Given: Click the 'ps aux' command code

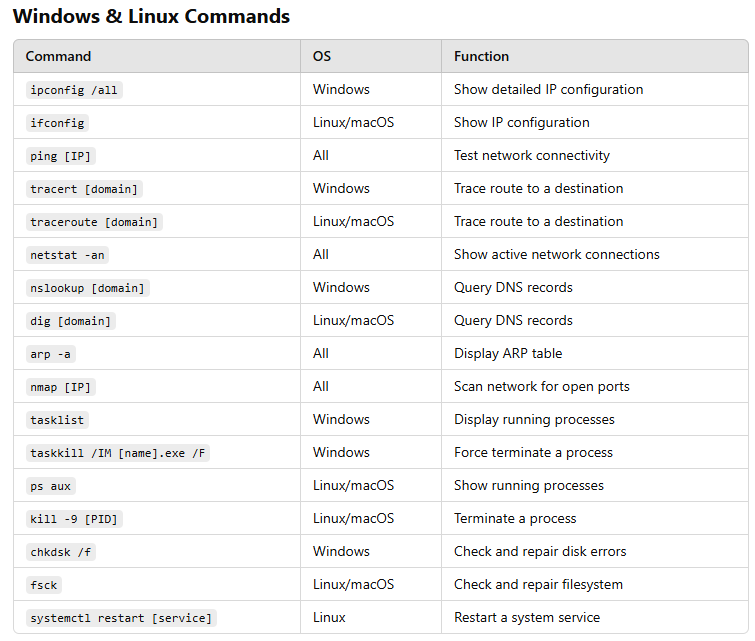Looking at the screenshot, I should tap(51, 486).
